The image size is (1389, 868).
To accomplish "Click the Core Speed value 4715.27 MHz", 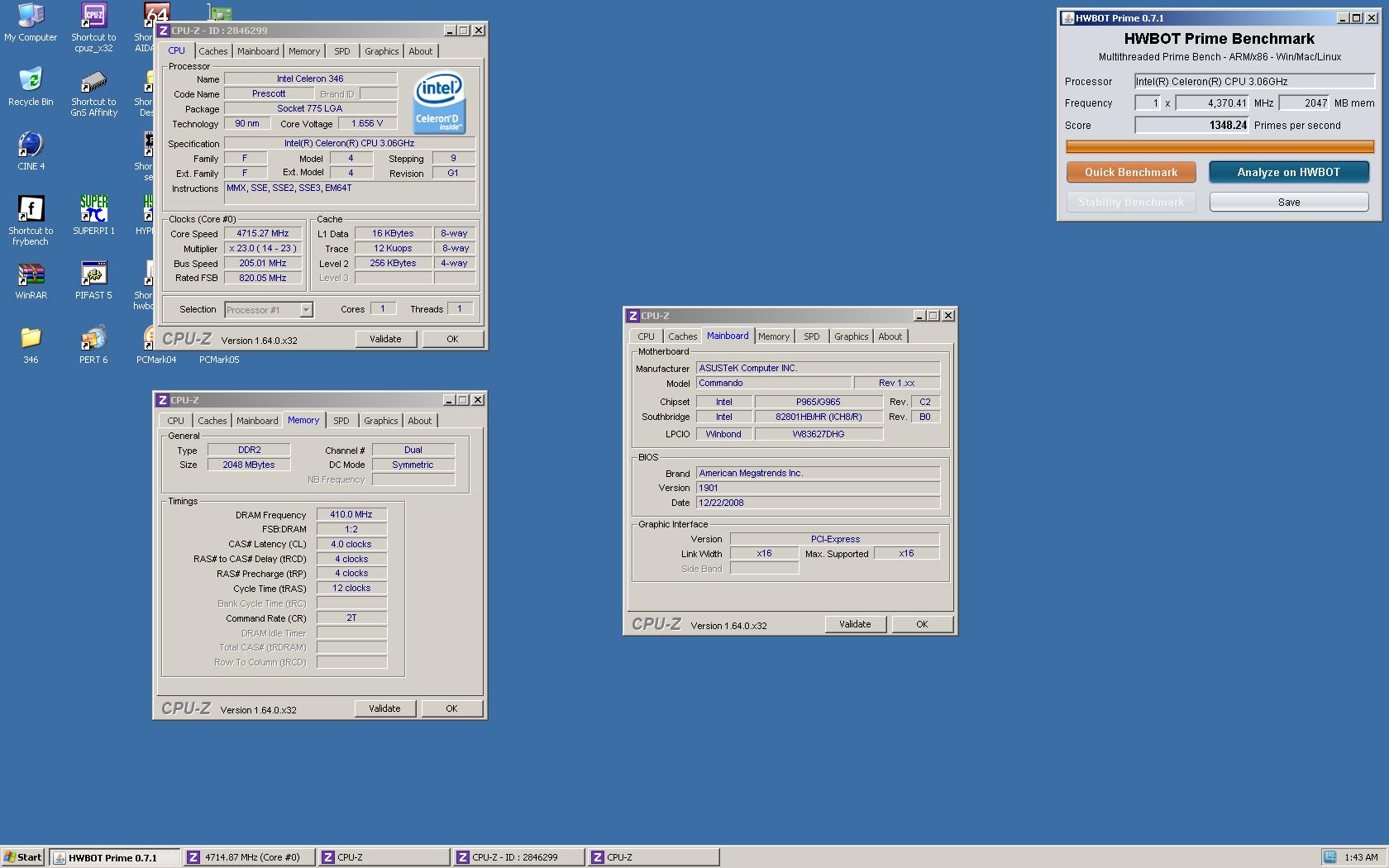I will (x=263, y=234).
